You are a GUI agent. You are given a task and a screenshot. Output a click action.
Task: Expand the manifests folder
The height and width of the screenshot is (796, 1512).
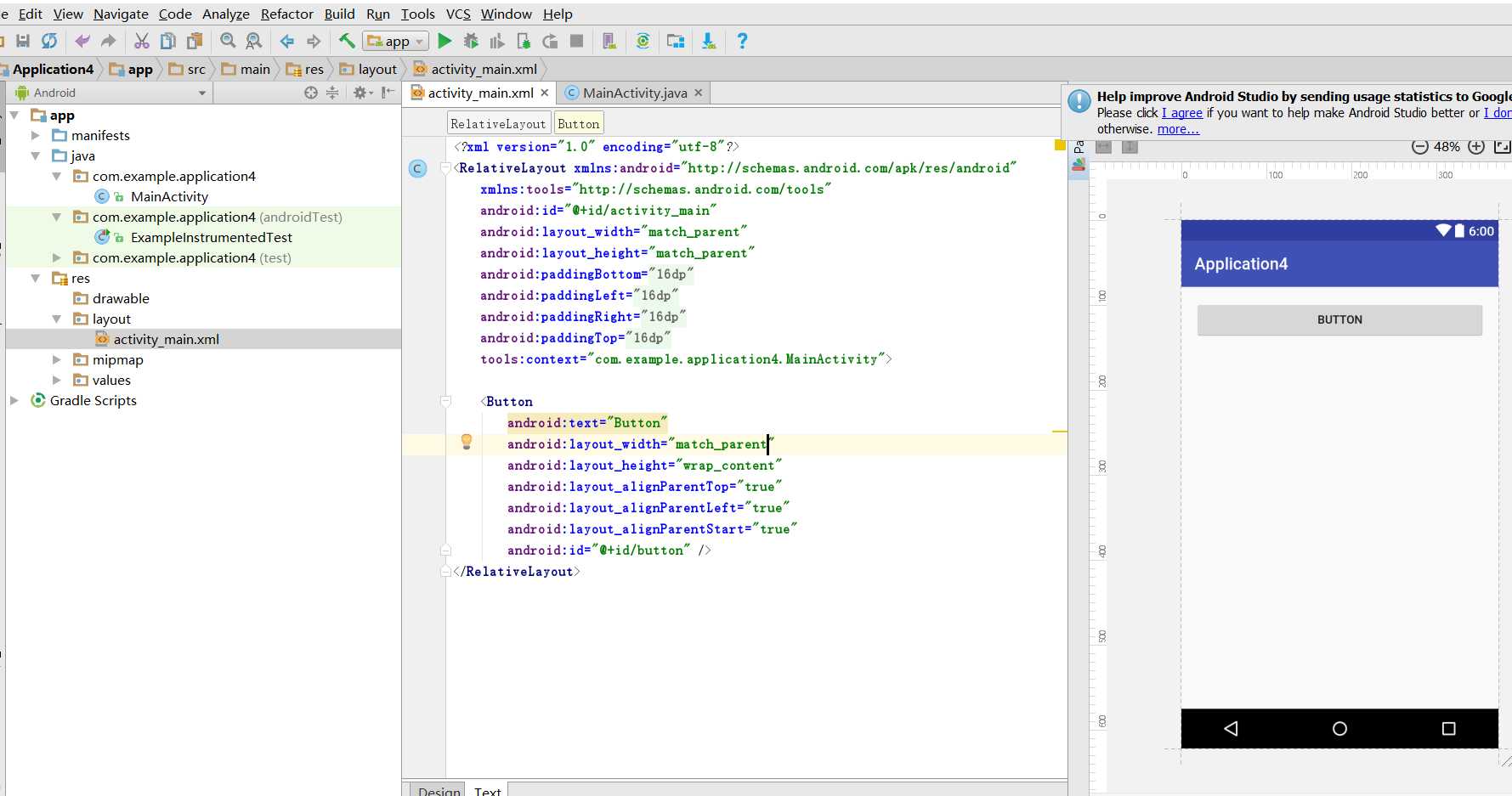coord(36,135)
